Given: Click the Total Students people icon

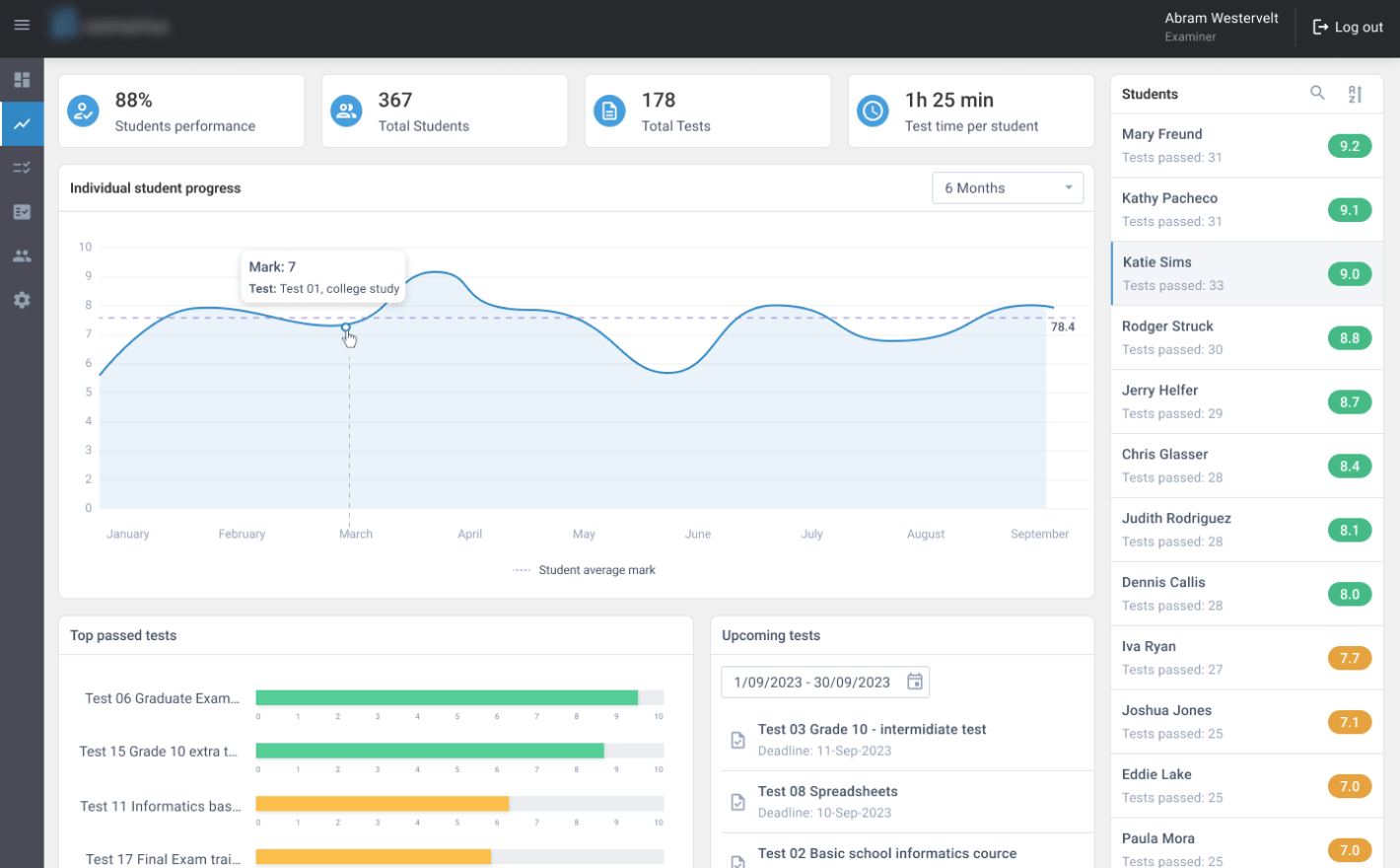Looking at the screenshot, I should tap(346, 110).
